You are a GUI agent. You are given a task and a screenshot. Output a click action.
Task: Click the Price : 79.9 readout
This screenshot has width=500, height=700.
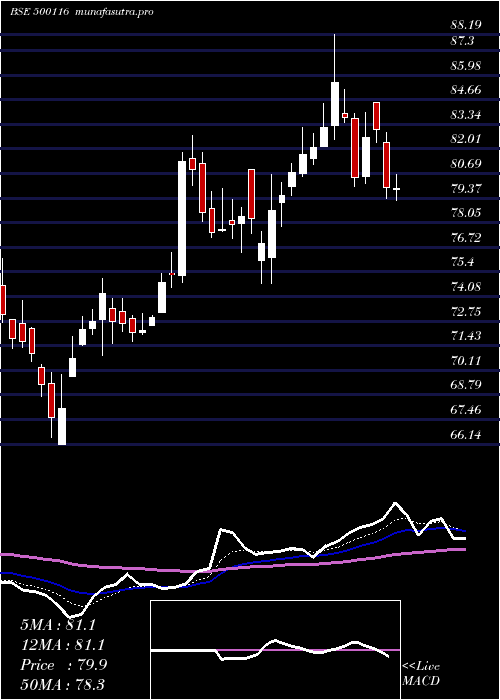click(64, 665)
